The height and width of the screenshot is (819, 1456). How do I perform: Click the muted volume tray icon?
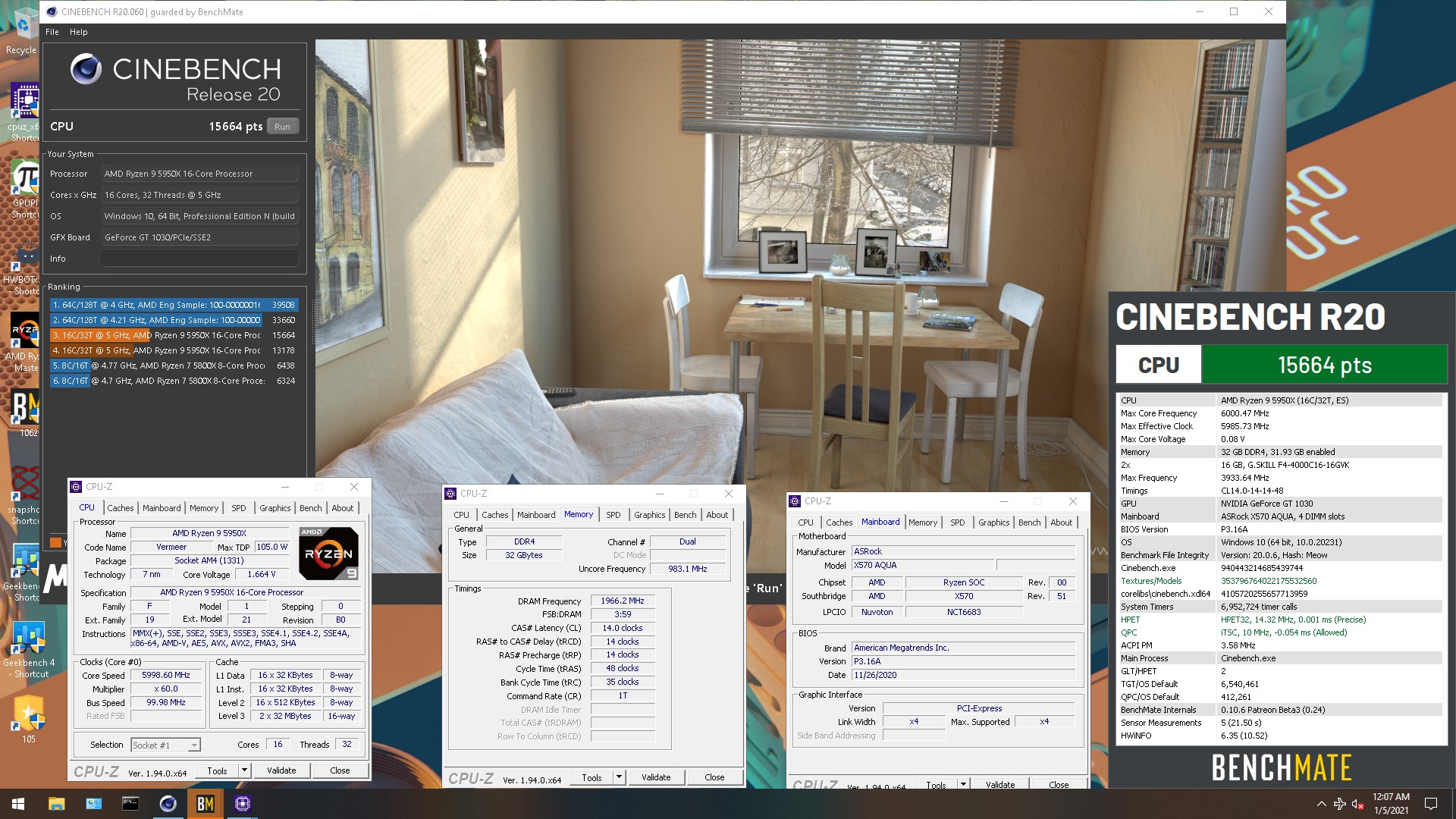tap(1357, 804)
